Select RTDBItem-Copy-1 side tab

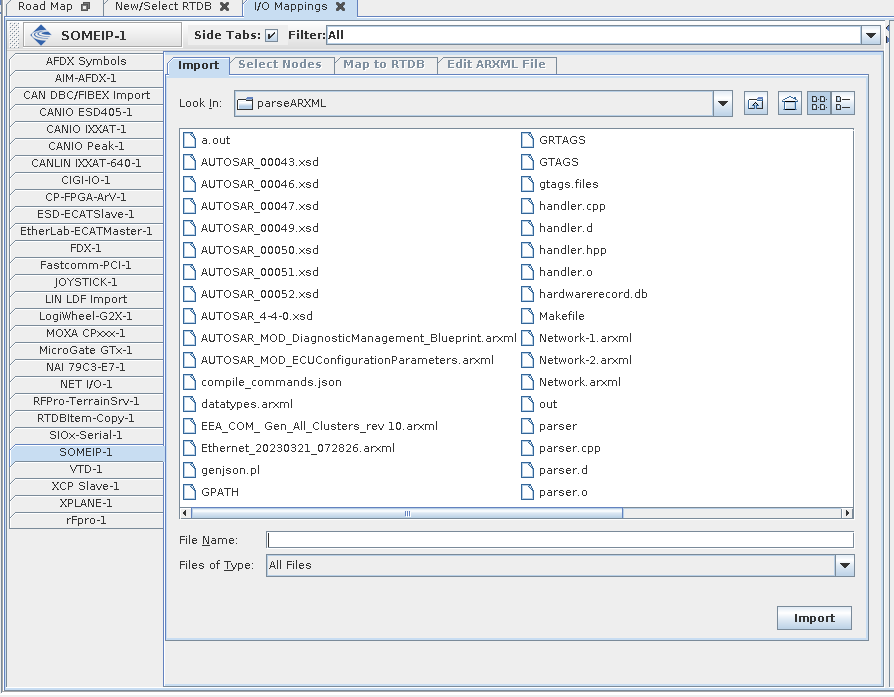86,418
